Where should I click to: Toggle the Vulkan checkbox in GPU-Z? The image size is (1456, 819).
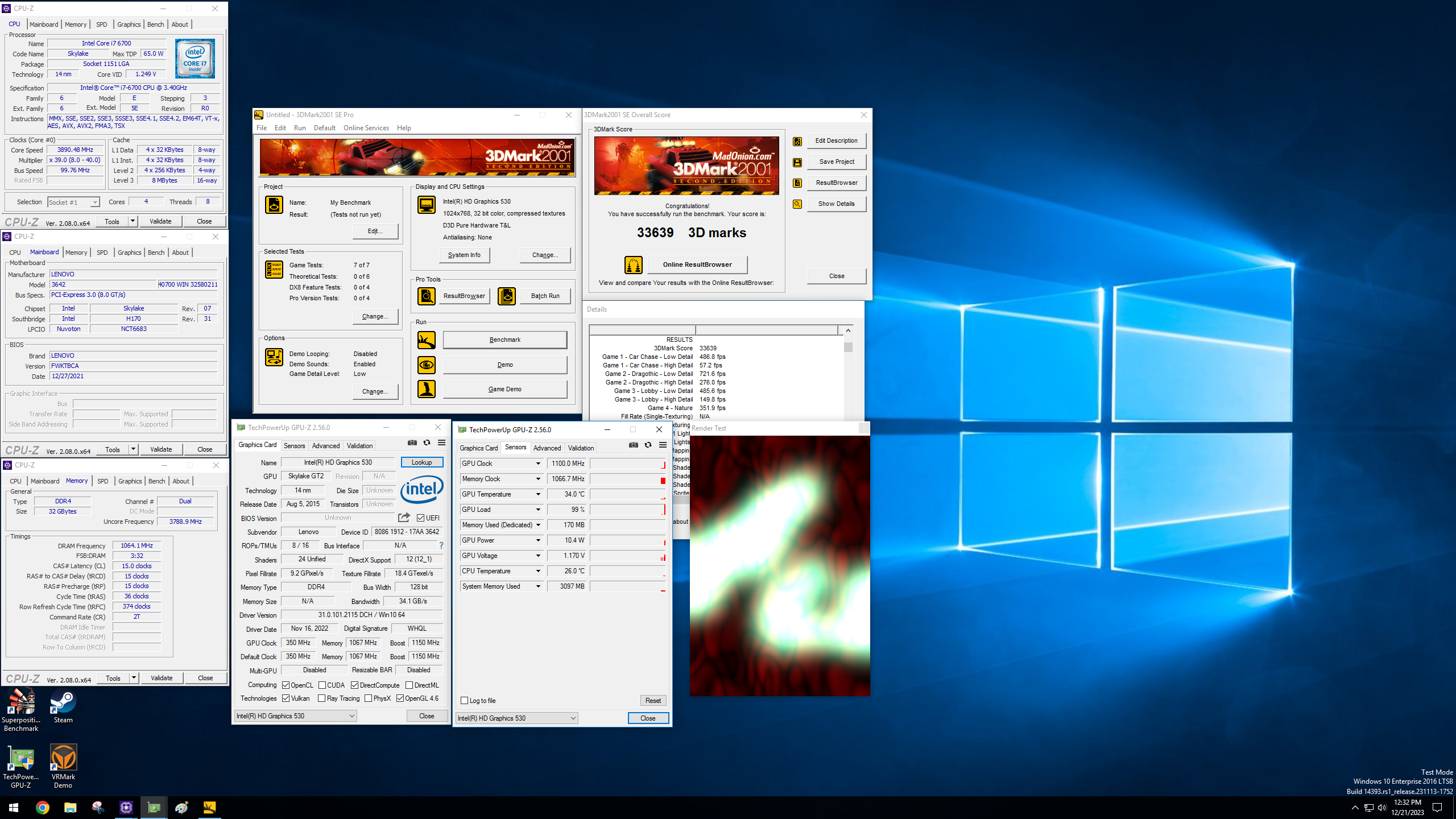[286, 698]
